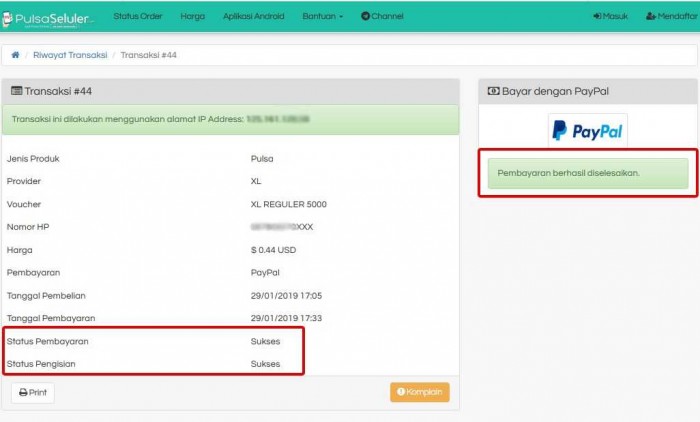Click the Transaksi #44 panel heading

coord(51,91)
